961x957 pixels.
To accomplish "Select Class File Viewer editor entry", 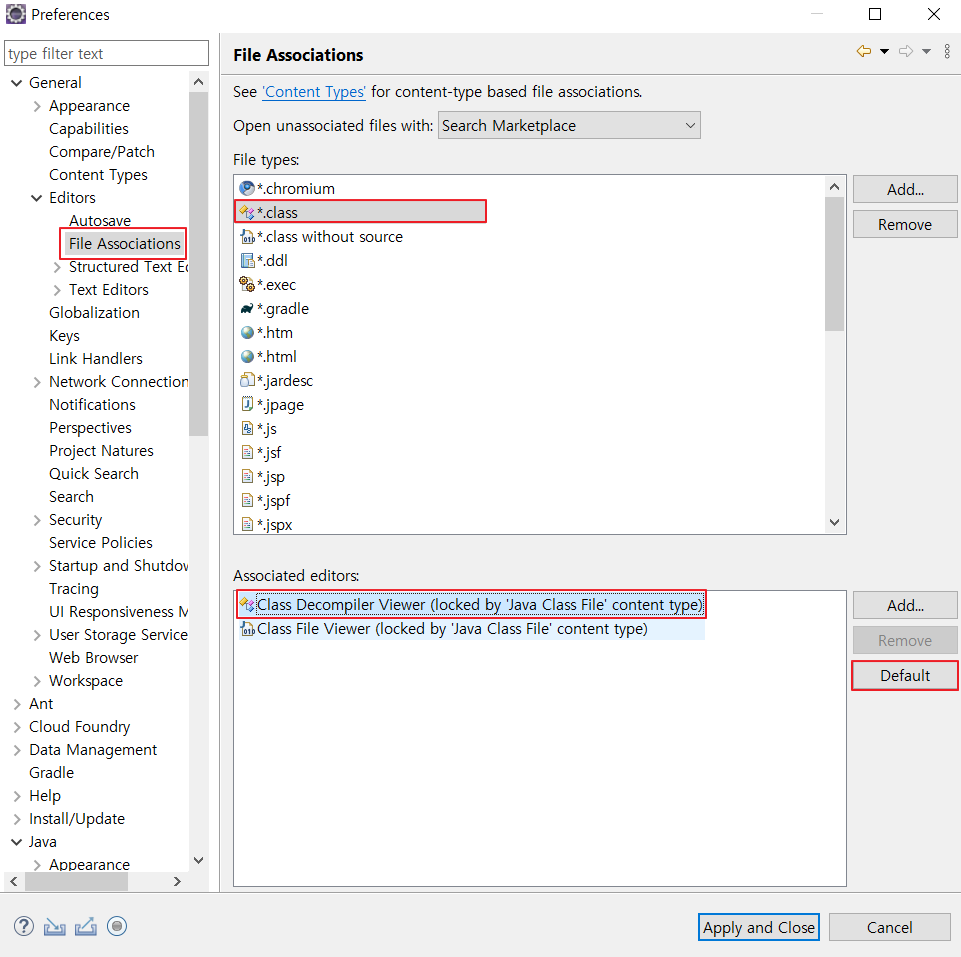I will click(471, 628).
